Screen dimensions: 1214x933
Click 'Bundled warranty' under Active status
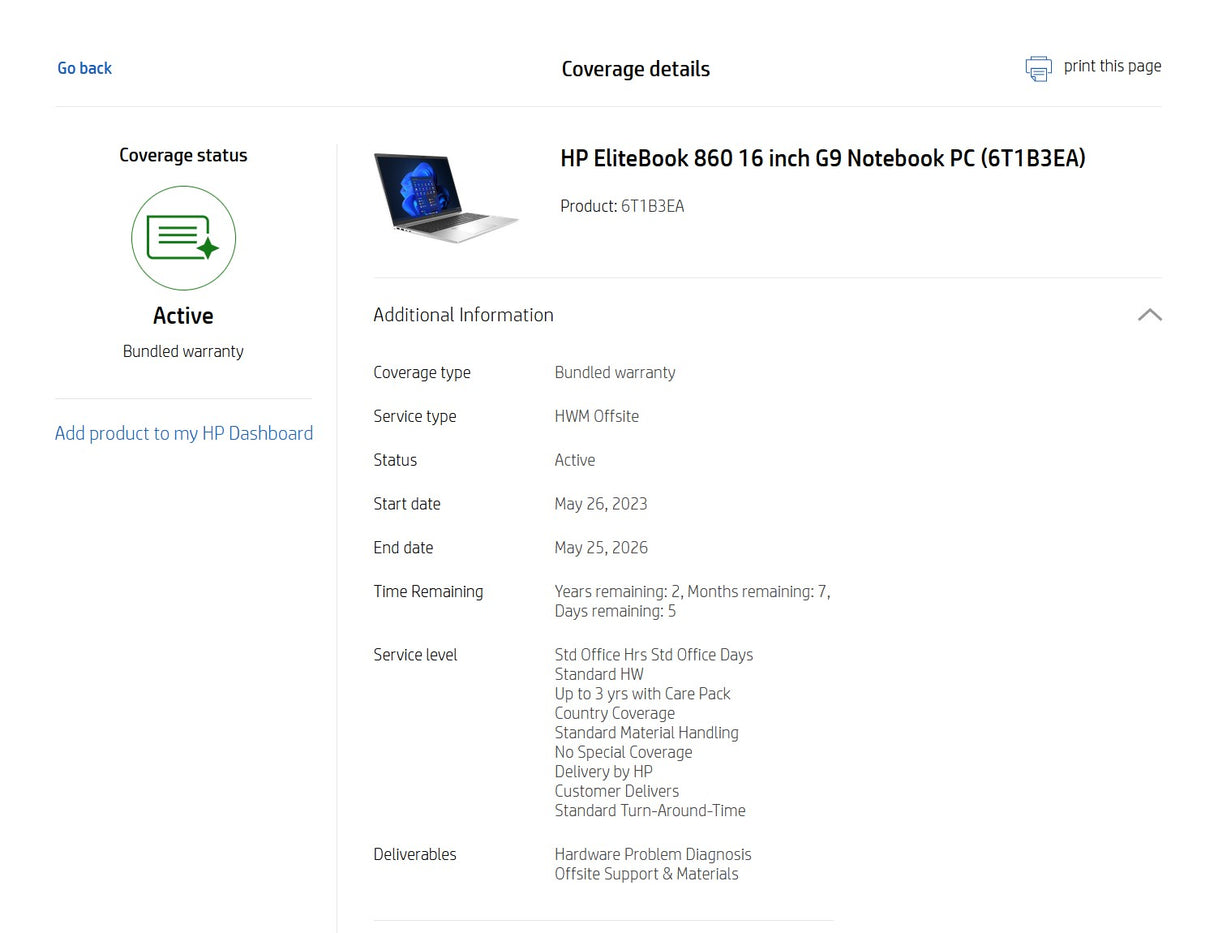coord(183,351)
